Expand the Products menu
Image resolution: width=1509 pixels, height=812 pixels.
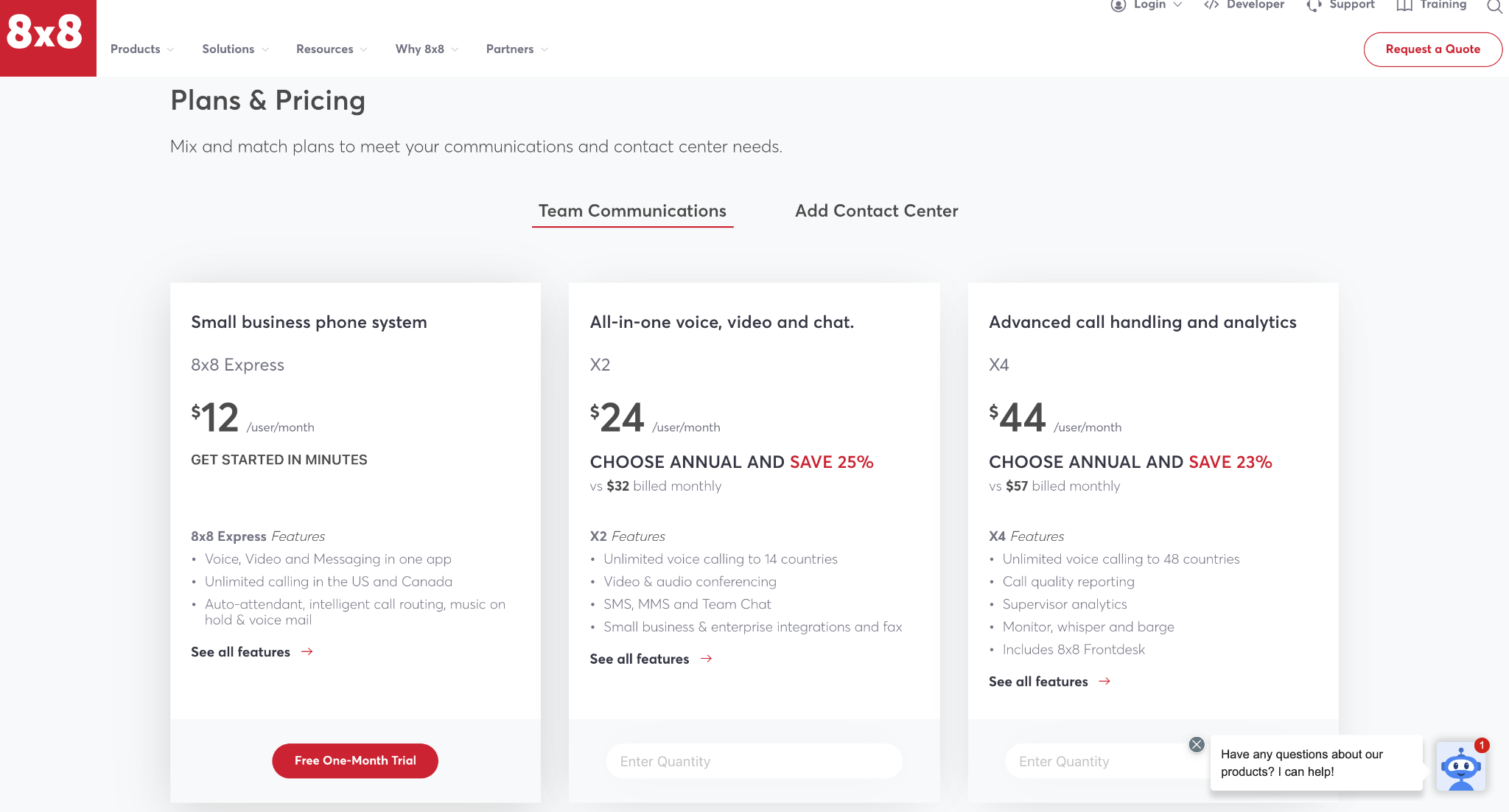(142, 49)
